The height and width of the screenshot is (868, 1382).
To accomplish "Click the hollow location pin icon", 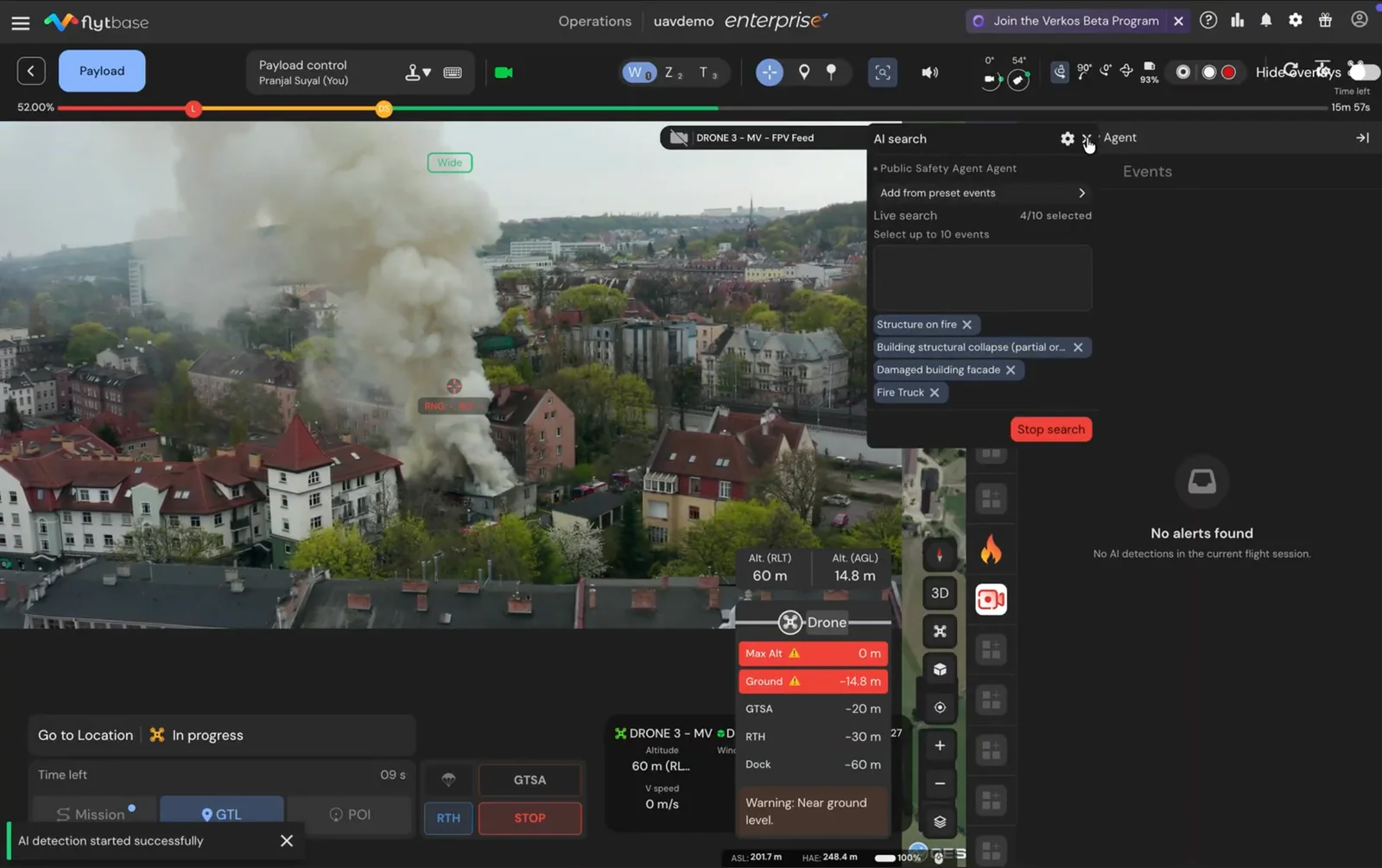I will pyautogui.click(x=804, y=73).
